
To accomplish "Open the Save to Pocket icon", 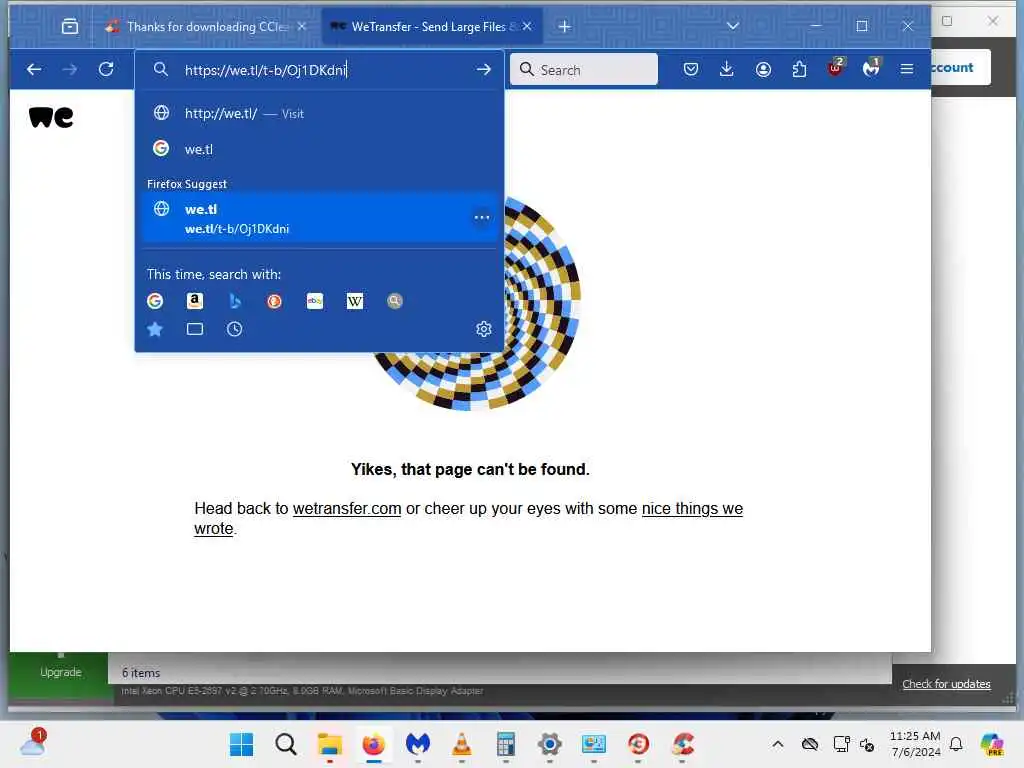I will 691,69.
